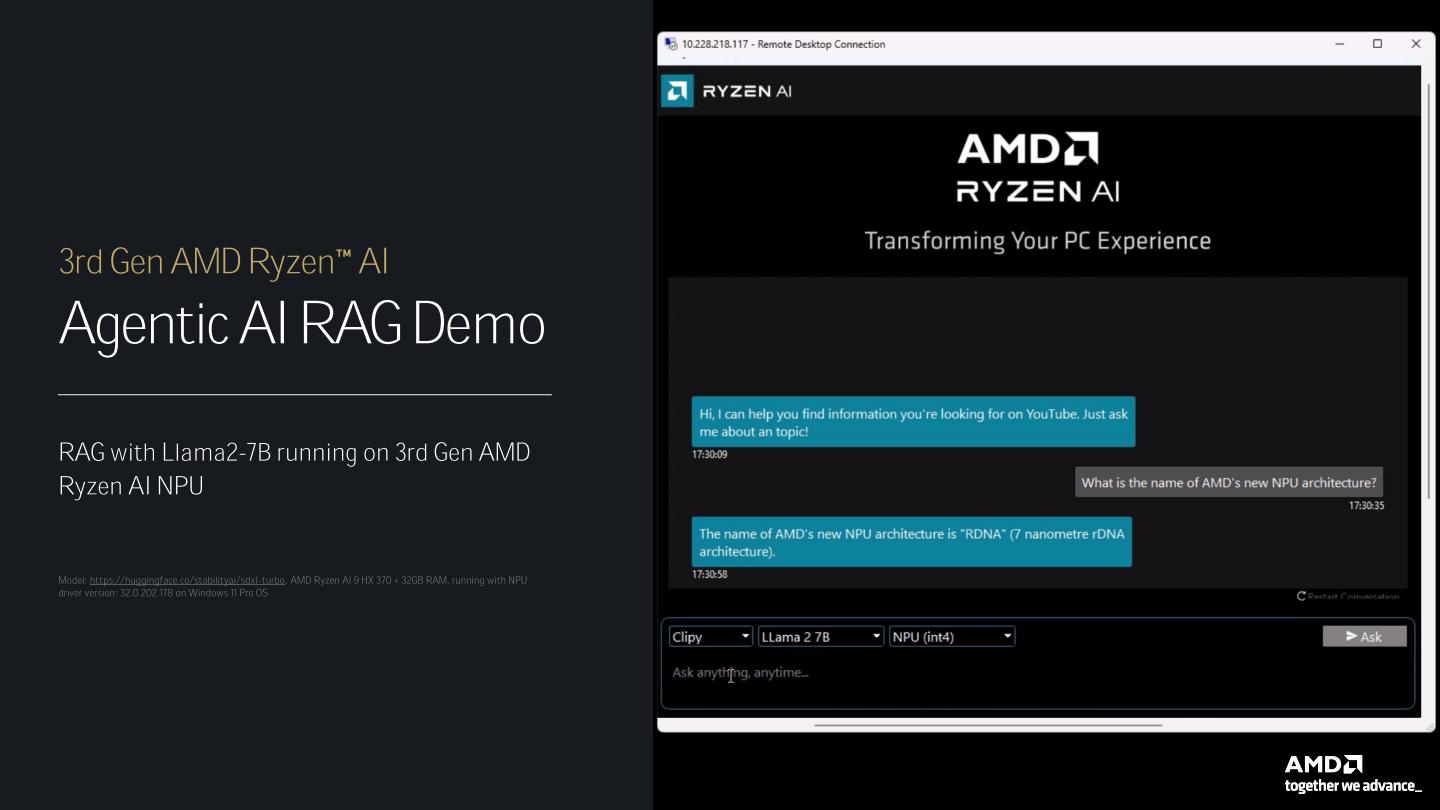Click the YouTube greeting chat bubble
This screenshot has width=1440, height=810.
(x=913, y=422)
